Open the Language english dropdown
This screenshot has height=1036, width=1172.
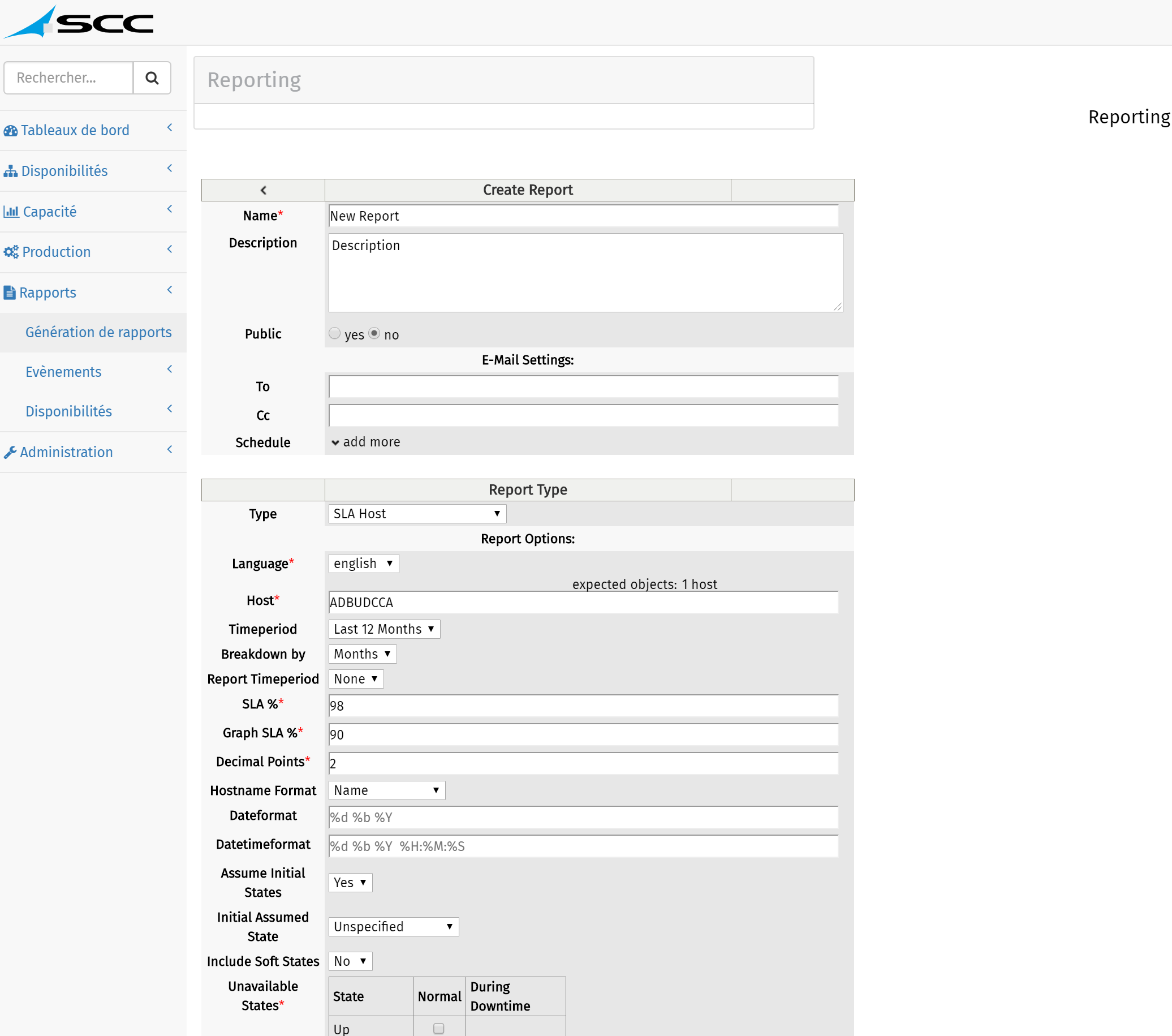pyautogui.click(x=364, y=564)
